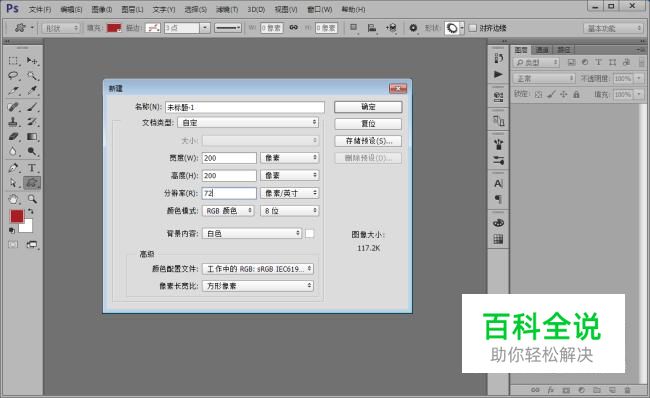
Task: Enable the 对齐边缘 checkbox
Action: (x=473, y=28)
